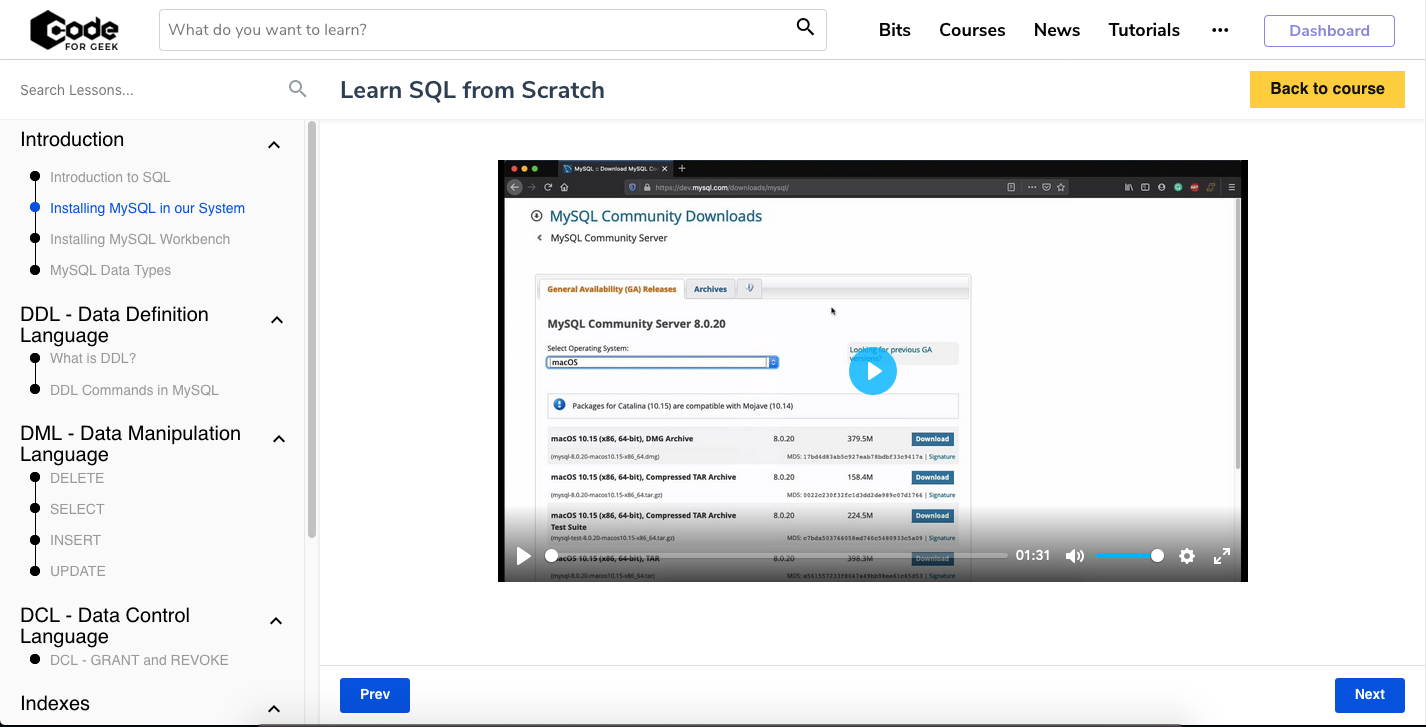Collapse DCL - Data Control Language section
The image size is (1426, 727).
[x=276, y=621]
